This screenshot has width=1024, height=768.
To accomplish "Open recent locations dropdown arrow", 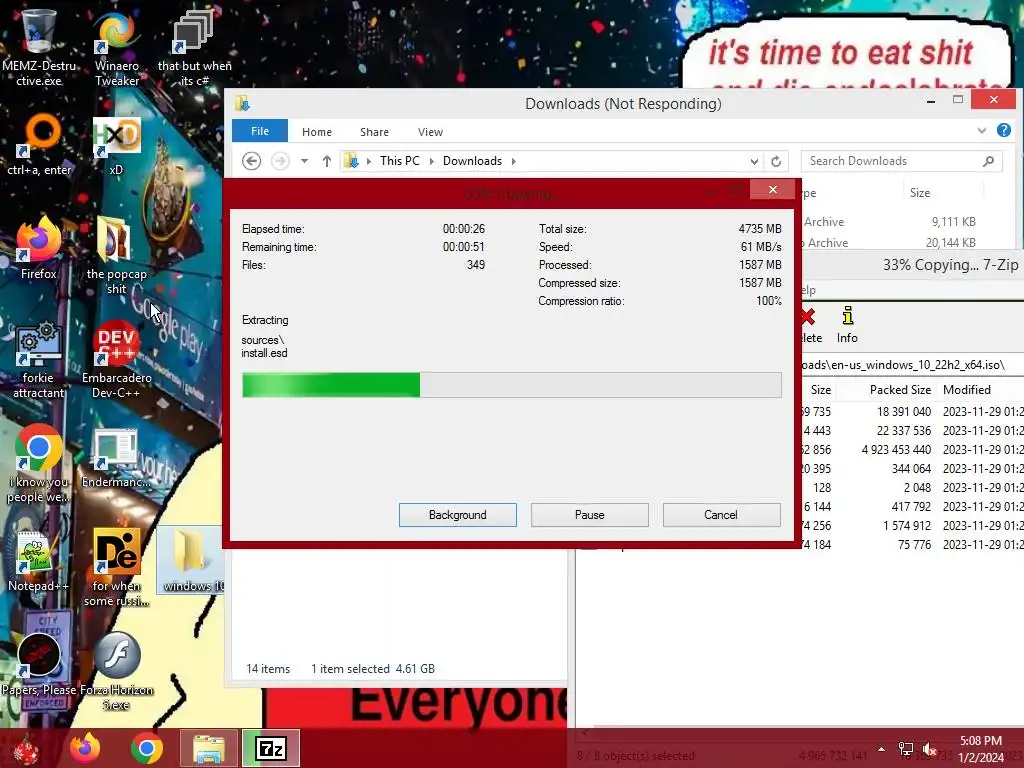I will point(304,161).
